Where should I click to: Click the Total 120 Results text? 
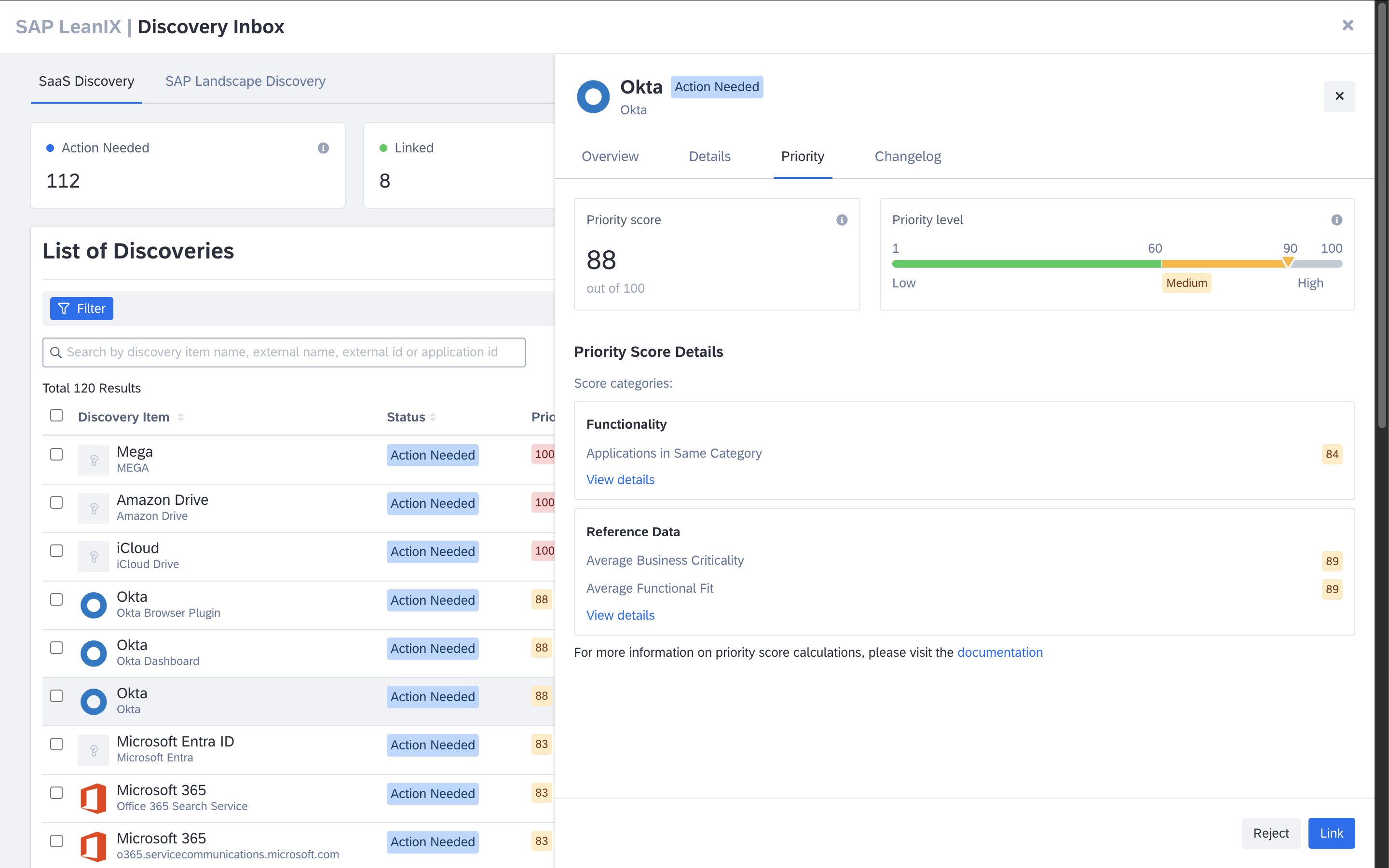pos(91,388)
